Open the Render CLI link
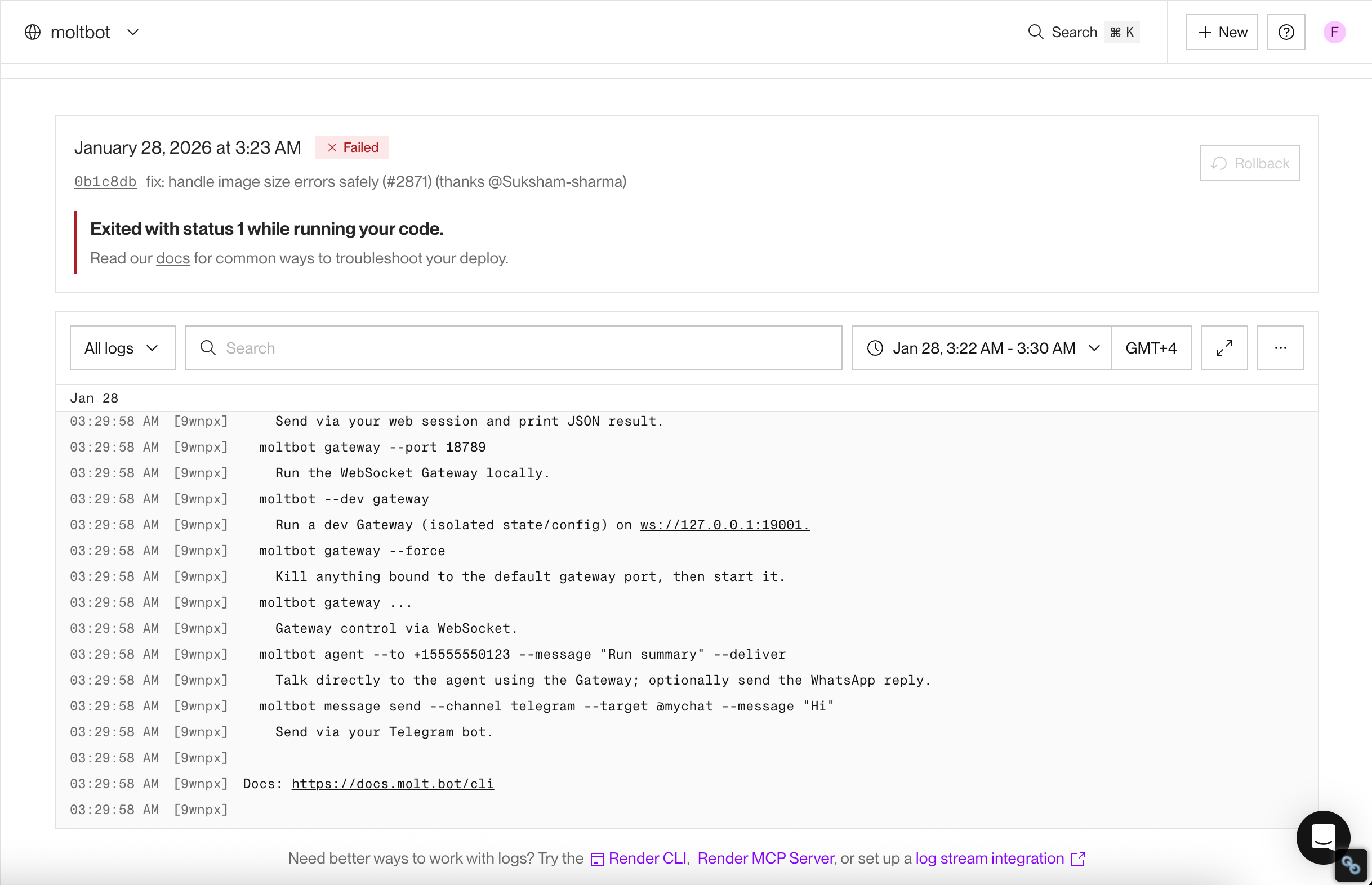The image size is (1372, 885). 647,859
